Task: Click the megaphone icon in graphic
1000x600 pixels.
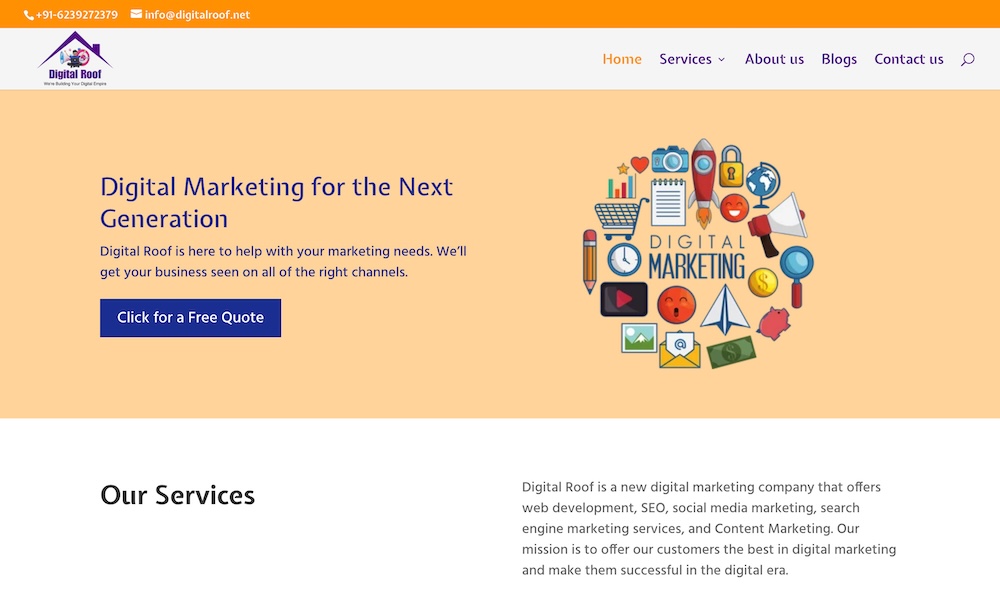Action: coord(779,220)
